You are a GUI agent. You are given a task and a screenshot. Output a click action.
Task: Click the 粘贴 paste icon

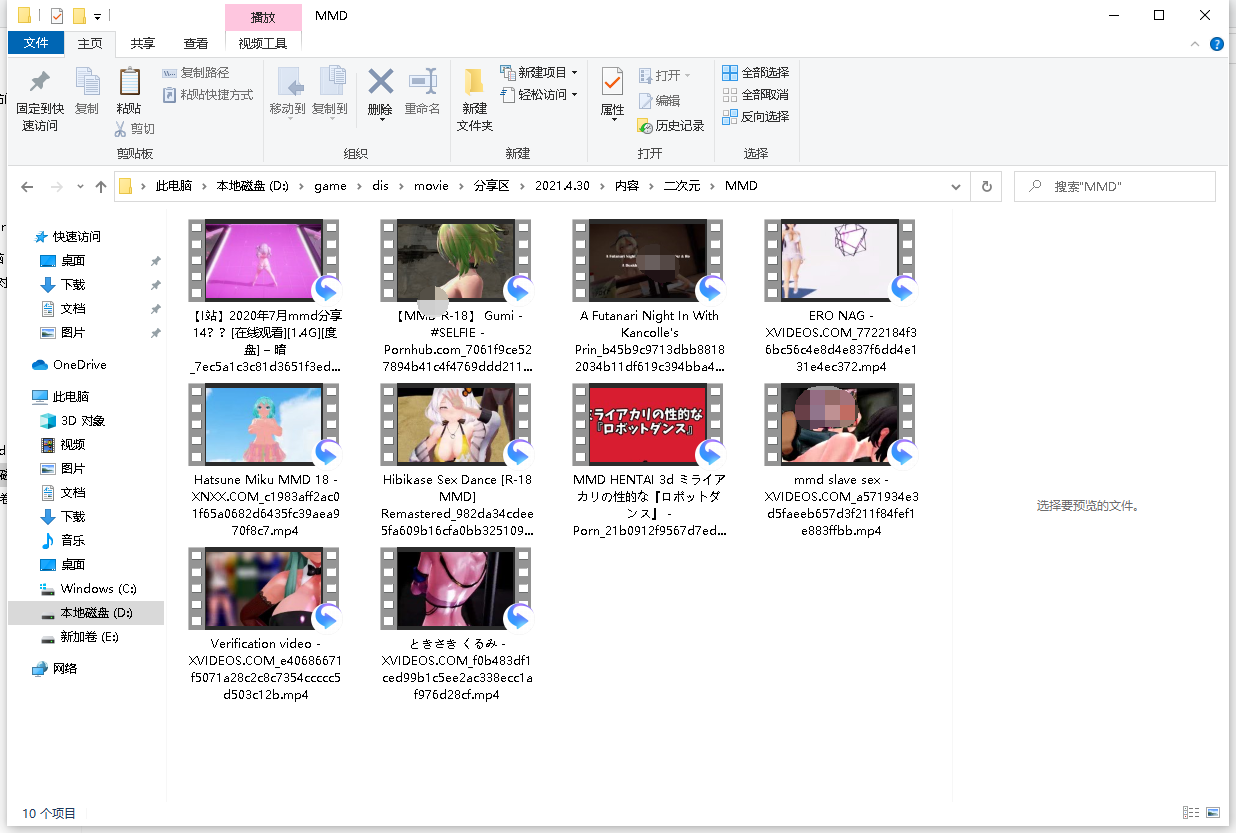129,82
